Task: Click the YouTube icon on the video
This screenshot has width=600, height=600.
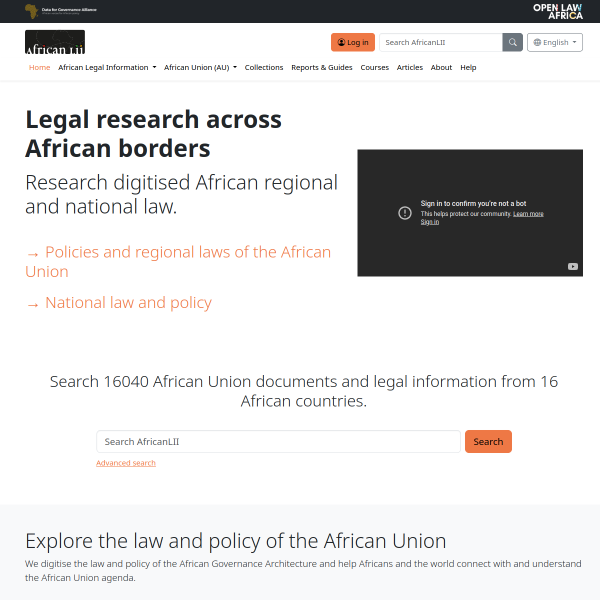Action: coord(572,266)
